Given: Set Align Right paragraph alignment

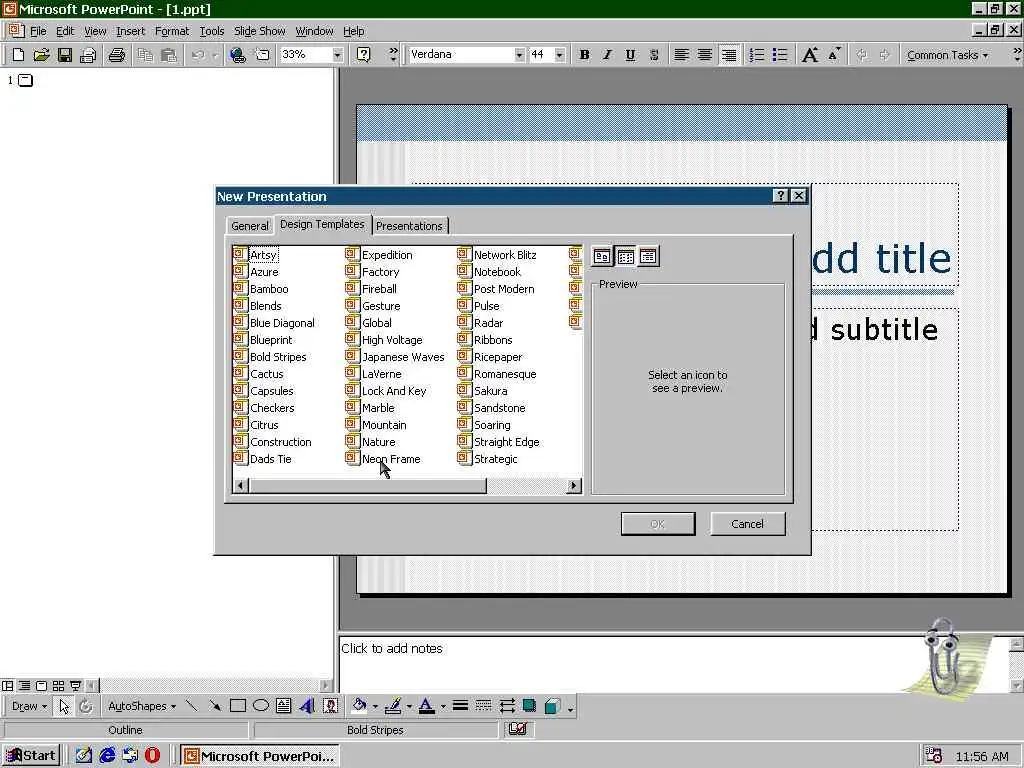Looking at the screenshot, I should (728, 55).
